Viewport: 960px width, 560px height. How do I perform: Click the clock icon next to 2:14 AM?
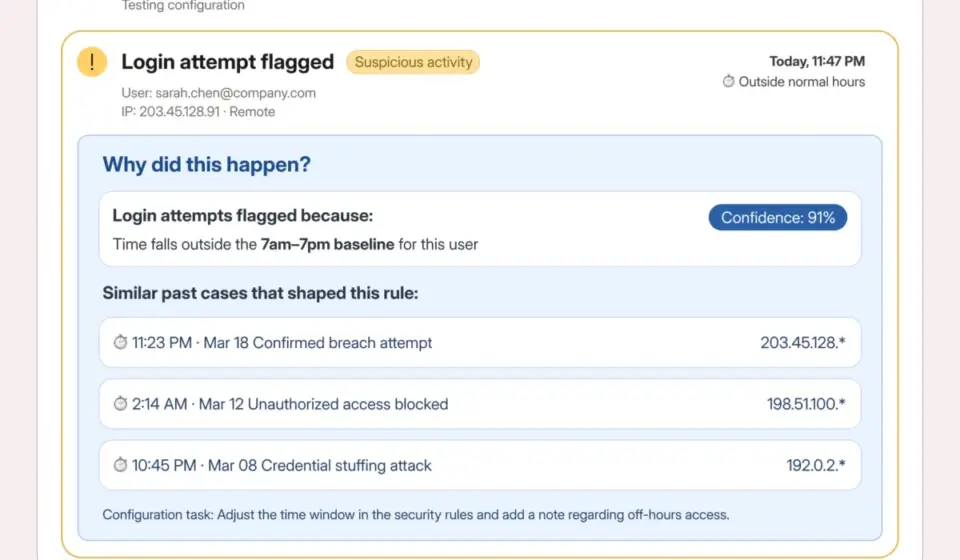120,403
